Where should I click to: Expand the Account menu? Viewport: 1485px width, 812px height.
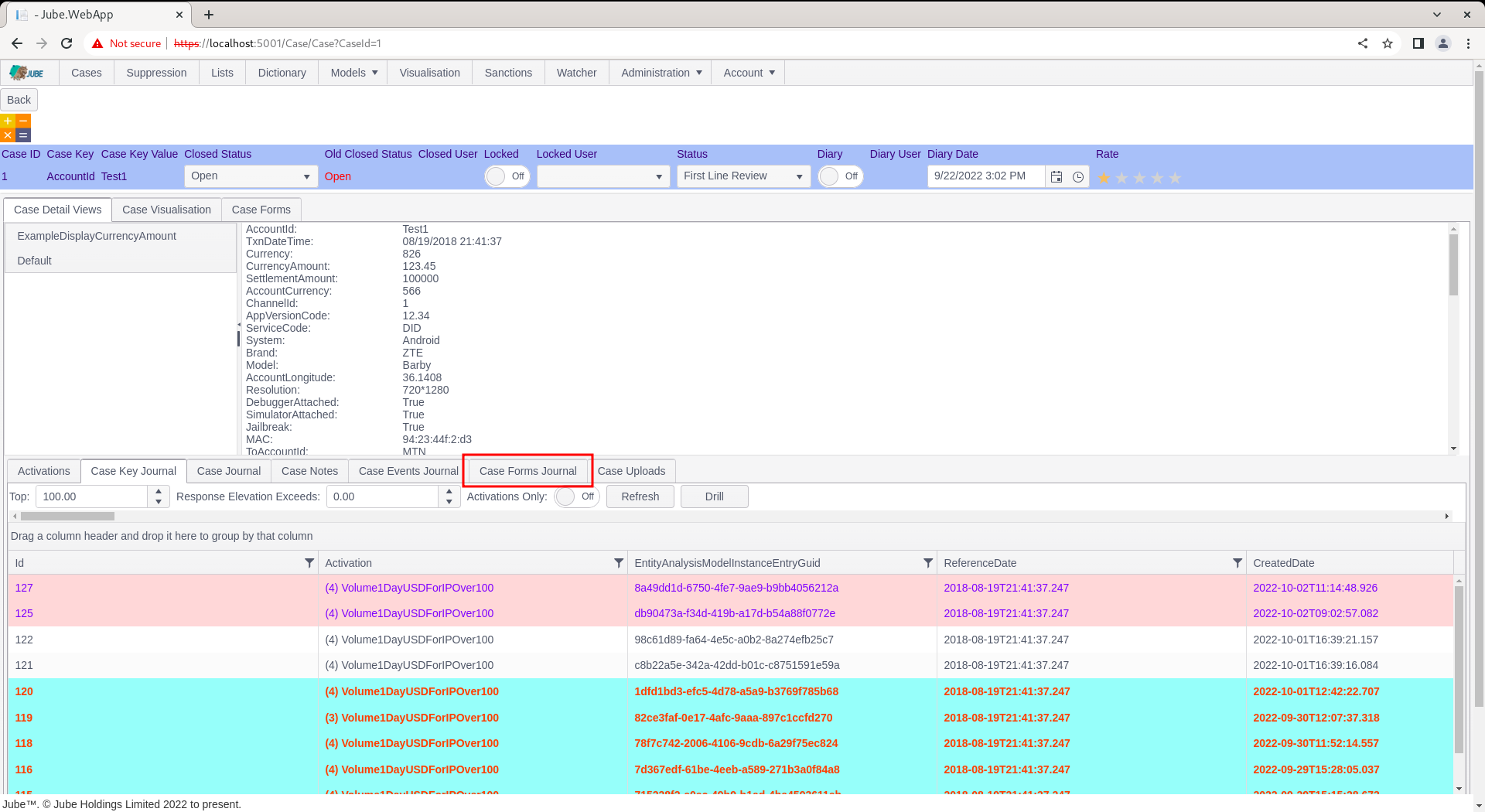tap(749, 73)
